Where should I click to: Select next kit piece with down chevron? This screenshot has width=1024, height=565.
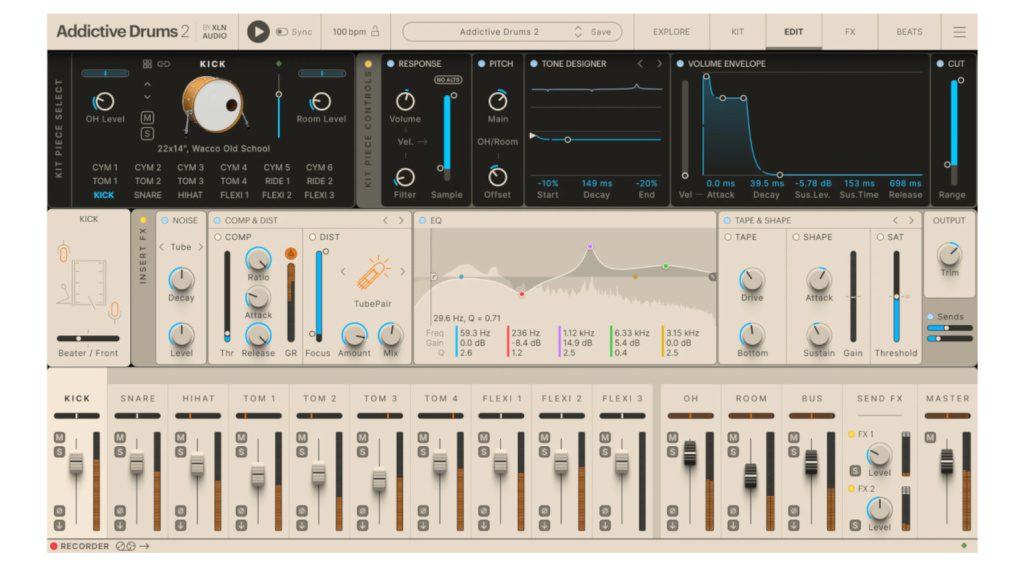[147, 97]
